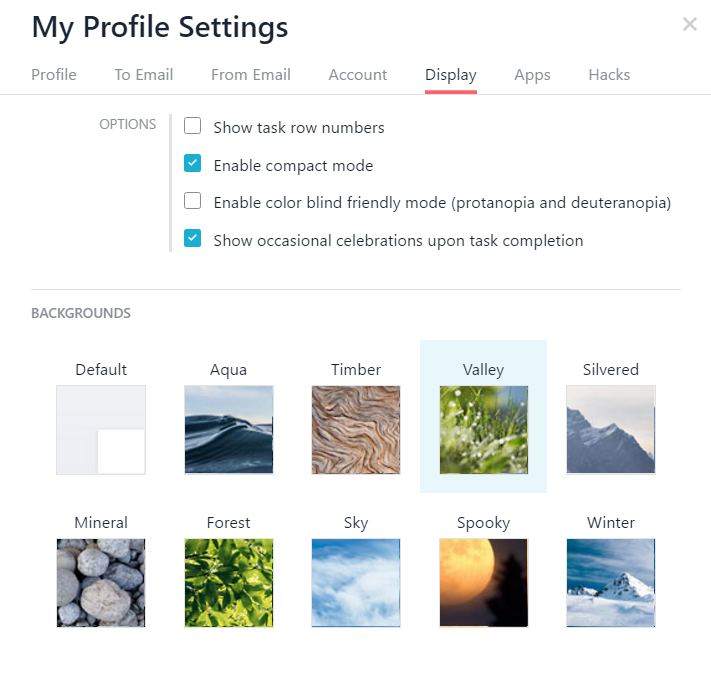
Task: Pick the Timber wood background
Action: pyautogui.click(x=356, y=429)
